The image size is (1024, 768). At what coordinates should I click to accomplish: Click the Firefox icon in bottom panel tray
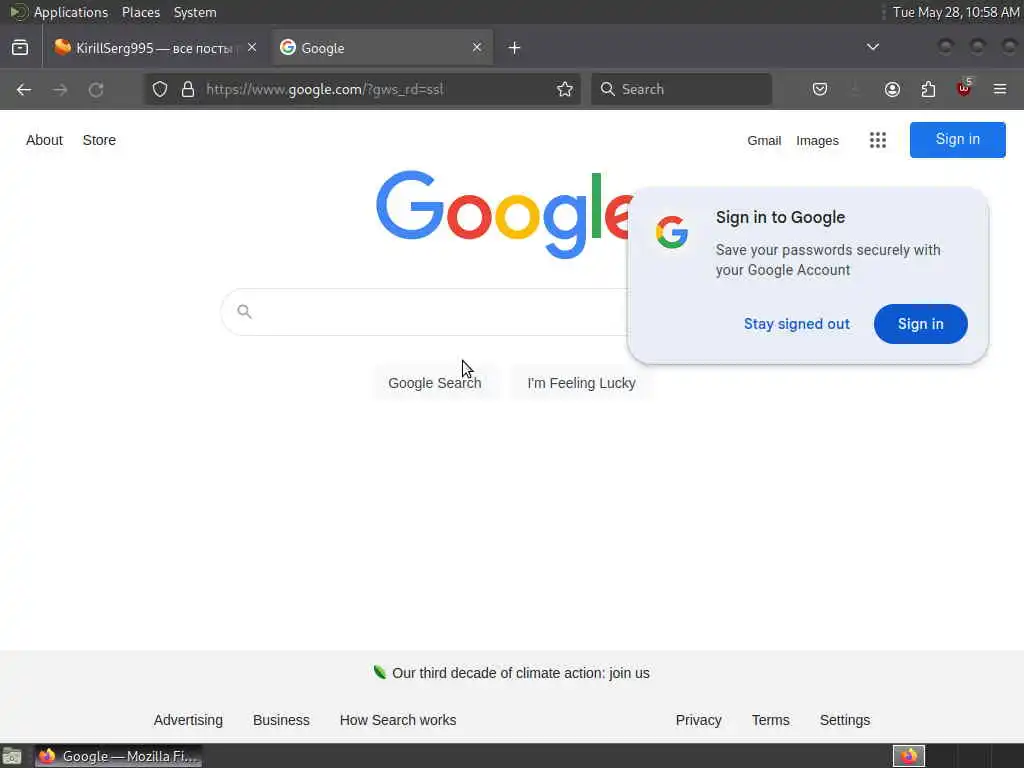909,756
